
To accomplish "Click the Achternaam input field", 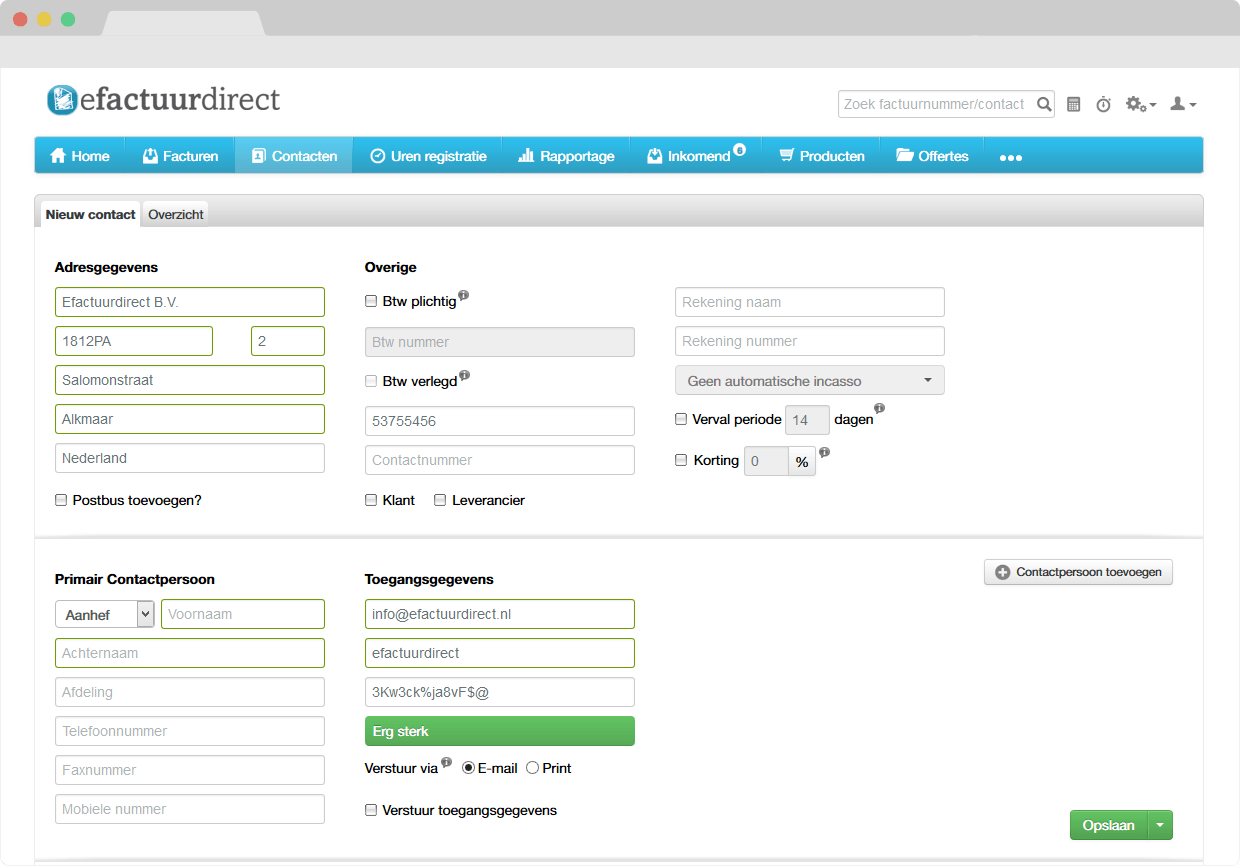I will point(190,653).
